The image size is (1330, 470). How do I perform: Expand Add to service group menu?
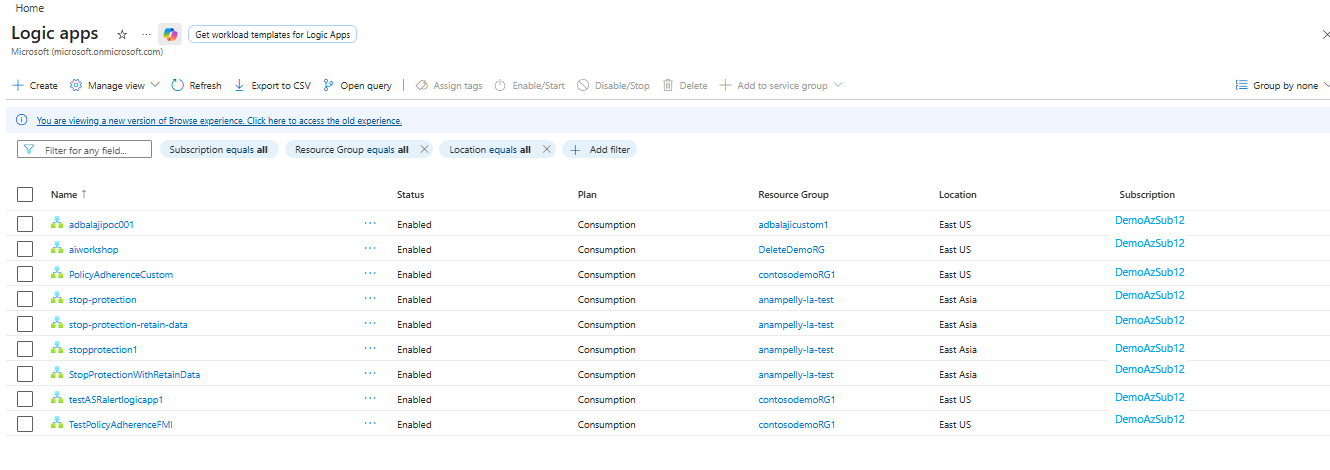(781, 85)
